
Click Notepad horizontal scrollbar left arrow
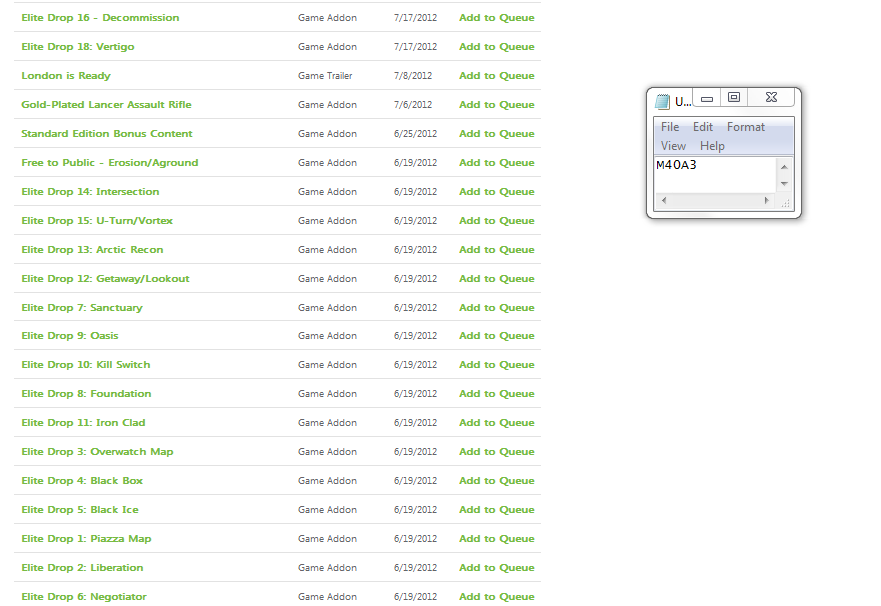point(664,201)
